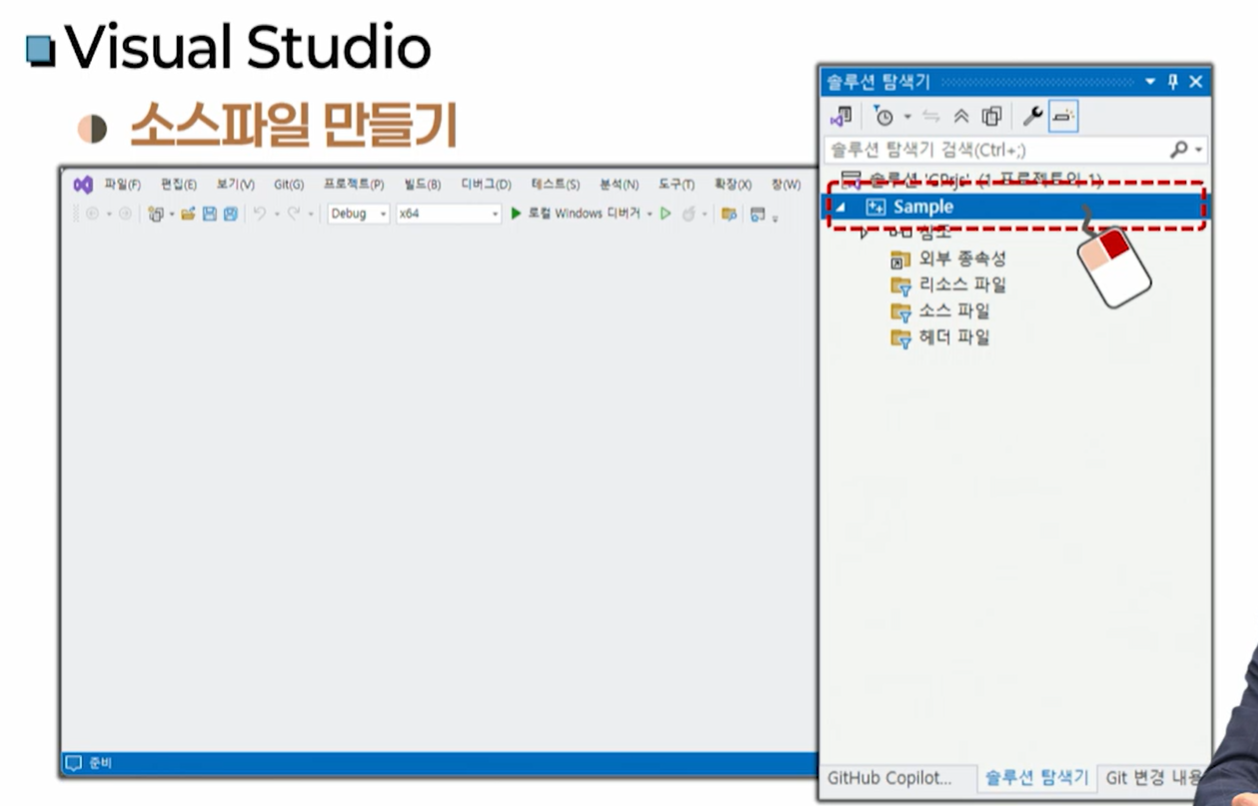Switch to the 솔루션 탐색기 bottom tab
Screen dimensions: 1258x806
tap(1038, 778)
